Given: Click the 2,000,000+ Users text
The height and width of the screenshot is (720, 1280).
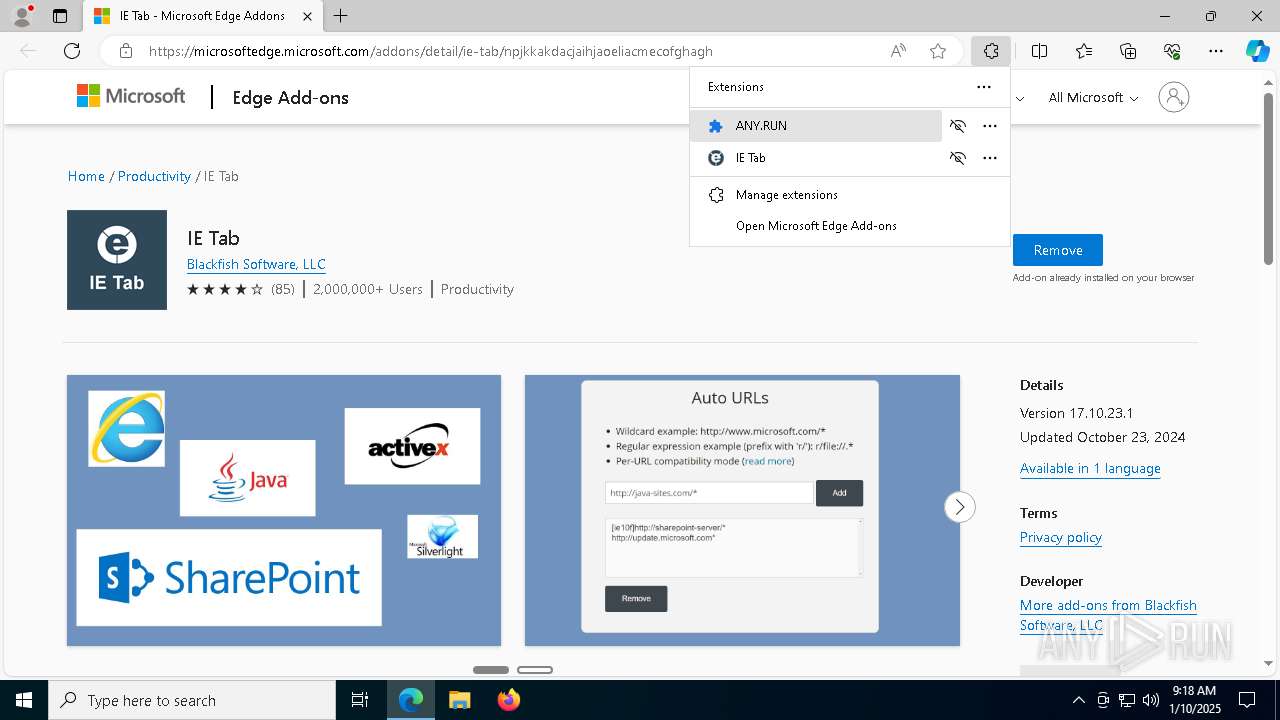Looking at the screenshot, I should click(368, 289).
